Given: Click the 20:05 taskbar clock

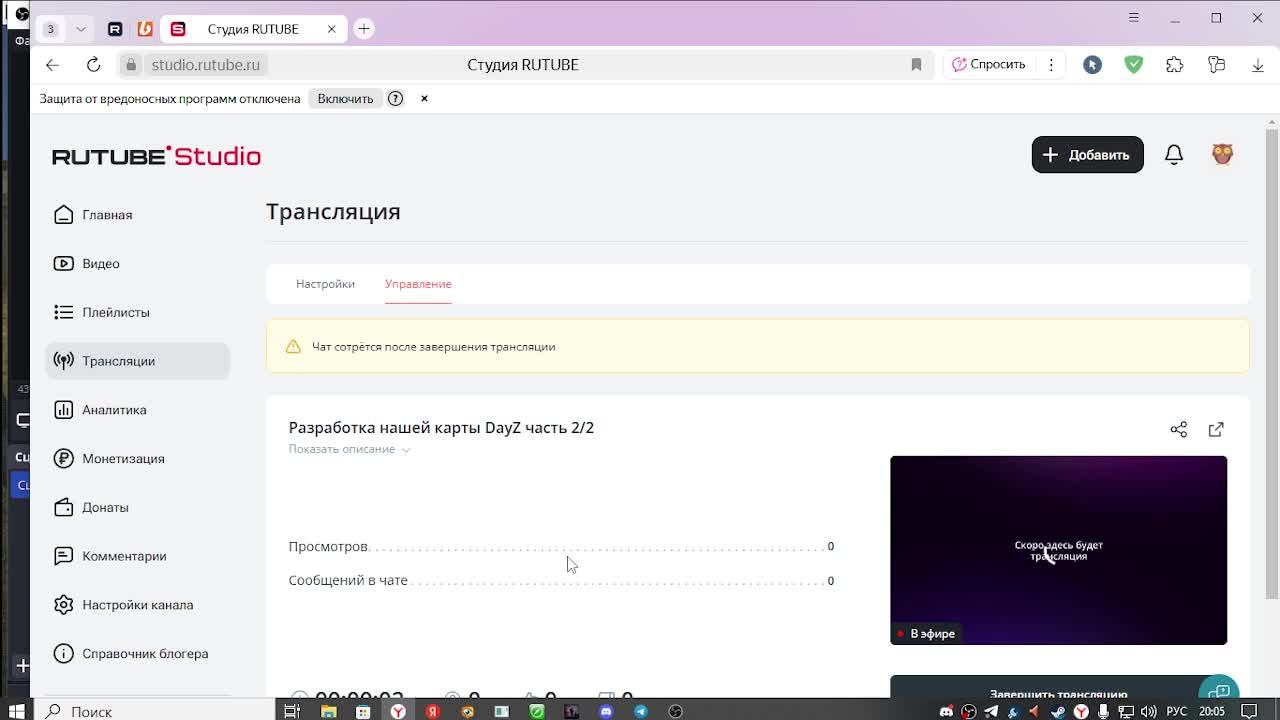Looking at the screenshot, I should coord(1212,711).
